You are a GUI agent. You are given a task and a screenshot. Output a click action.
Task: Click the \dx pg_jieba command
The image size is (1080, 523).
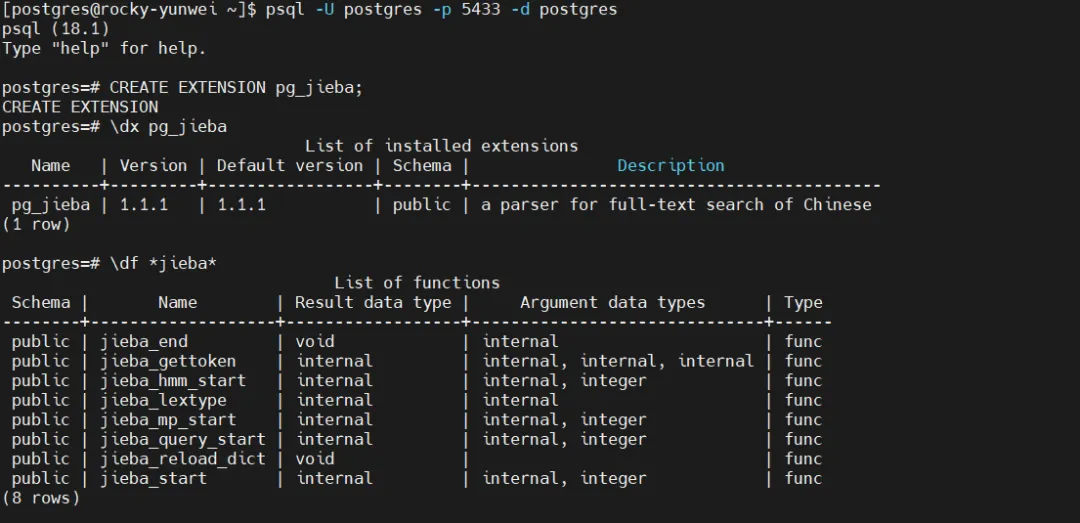click(x=168, y=127)
